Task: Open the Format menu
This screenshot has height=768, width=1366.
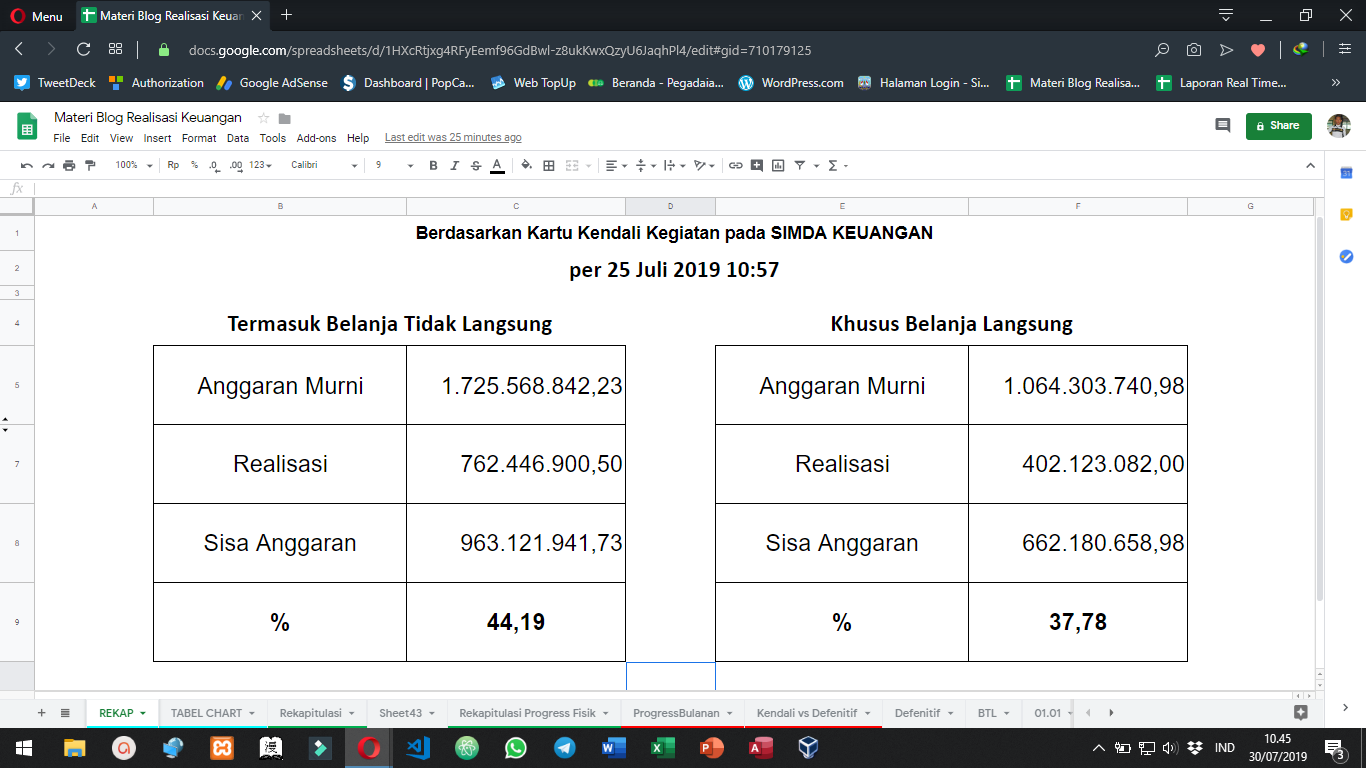Action: click(x=199, y=138)
